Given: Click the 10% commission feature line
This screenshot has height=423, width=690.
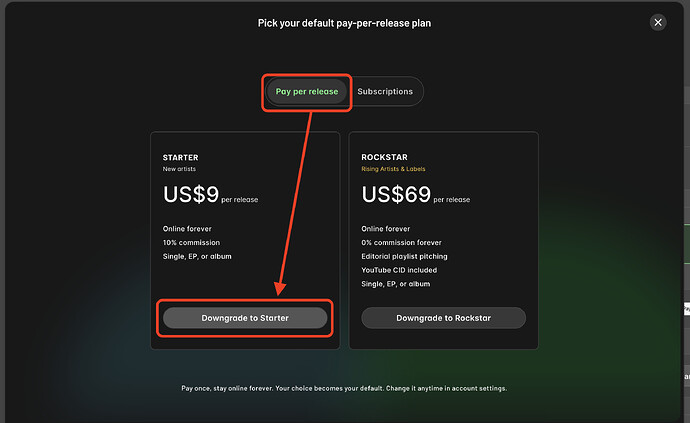Looking at the screenshot, I should point(191,242).
